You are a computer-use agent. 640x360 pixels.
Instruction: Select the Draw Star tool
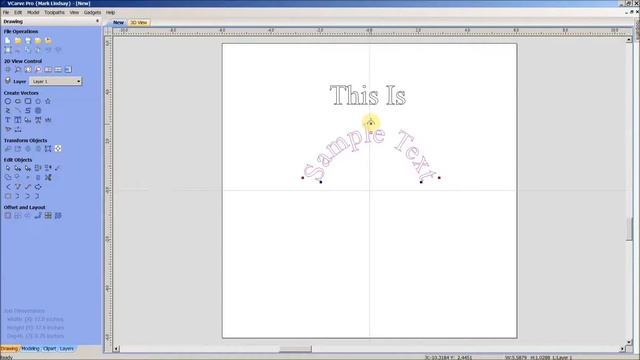(48, 101)
